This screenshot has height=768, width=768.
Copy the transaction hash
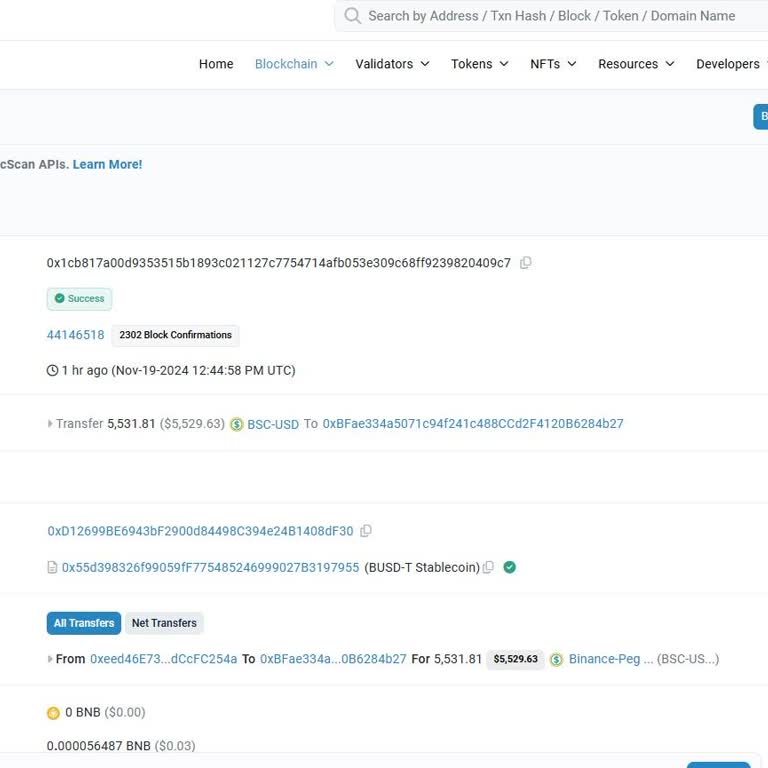[x=526, y=263]
